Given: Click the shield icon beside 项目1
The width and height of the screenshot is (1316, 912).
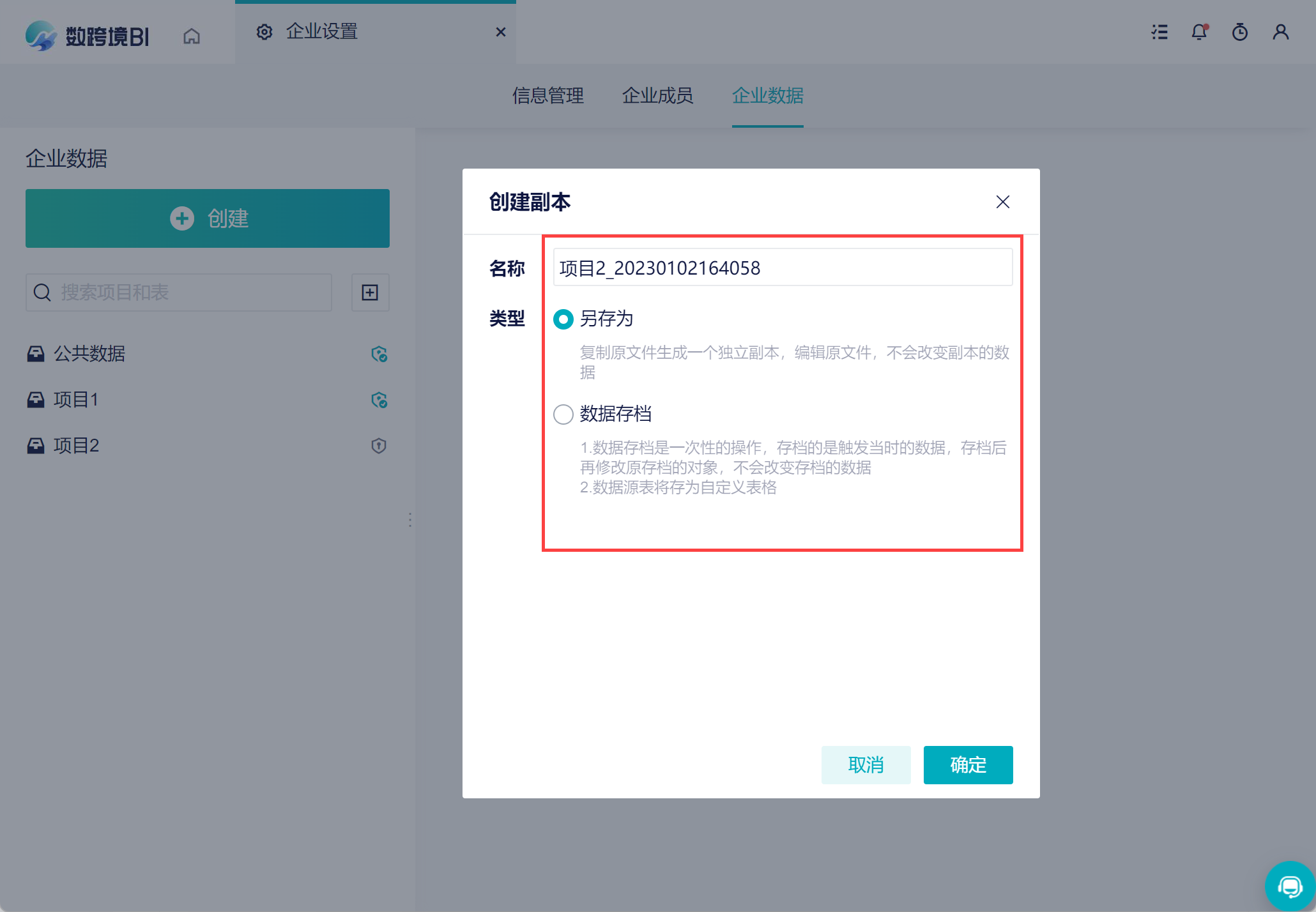Looking at the screenshot, I should pos(379,400).
